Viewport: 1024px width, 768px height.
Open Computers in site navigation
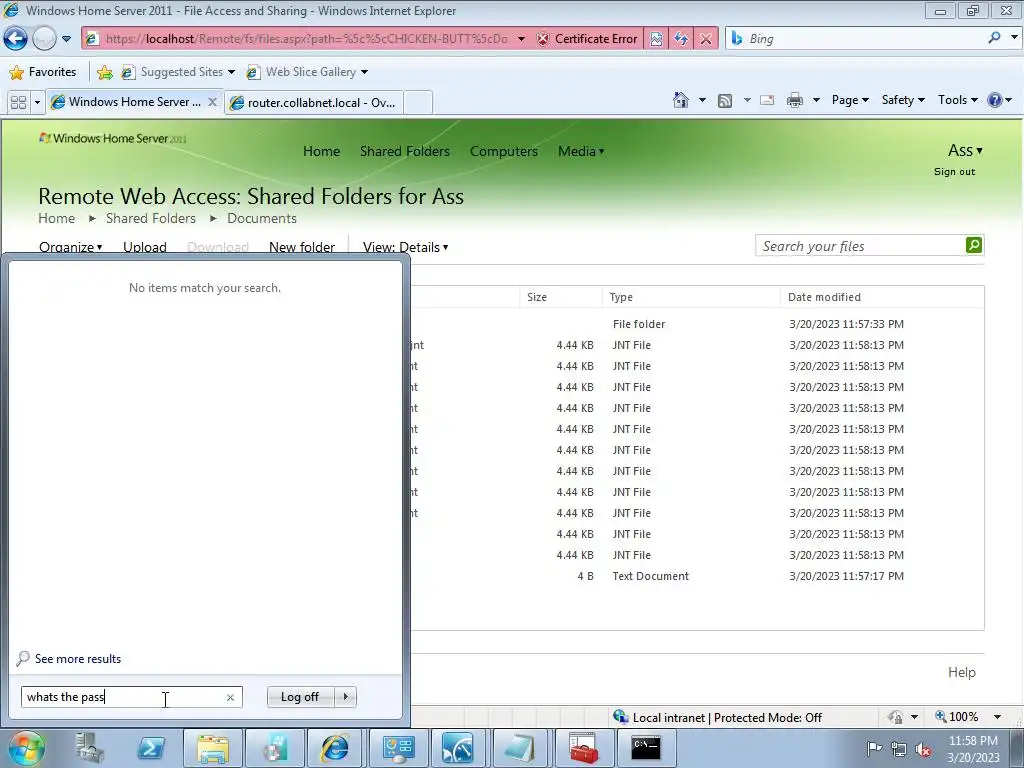click(504, 152)
